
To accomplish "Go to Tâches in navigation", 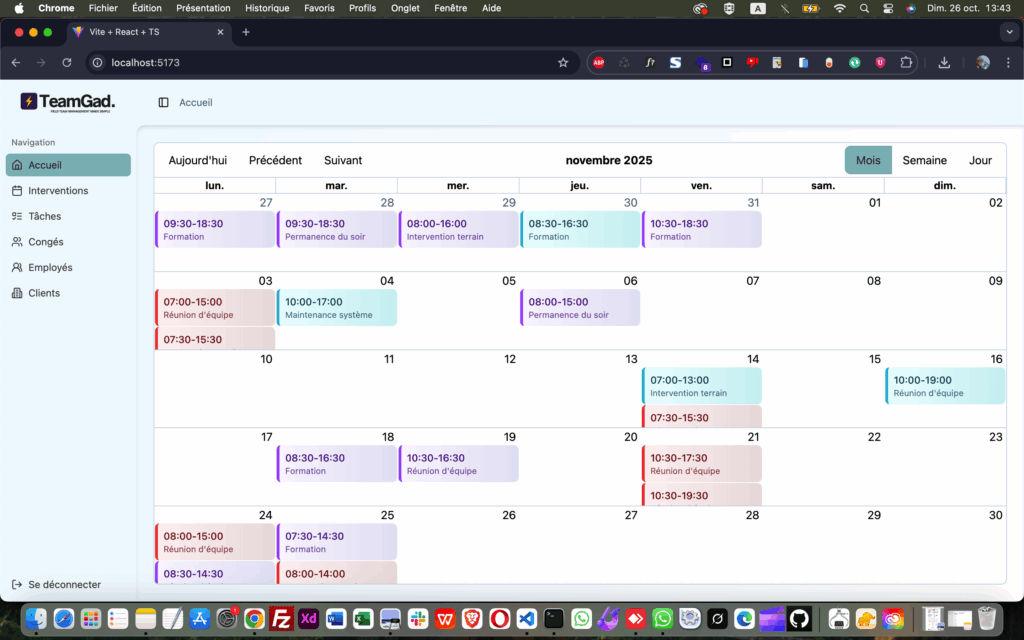I will click(45, 216).
